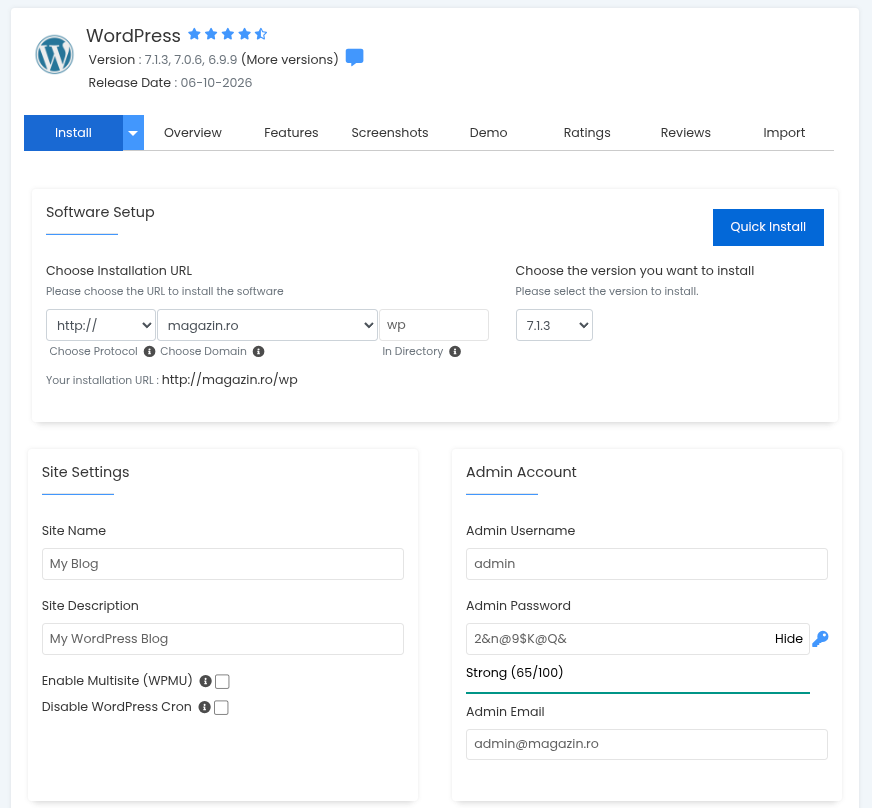
Task: Click the WordPress logo icon
Action: [54, 54]
